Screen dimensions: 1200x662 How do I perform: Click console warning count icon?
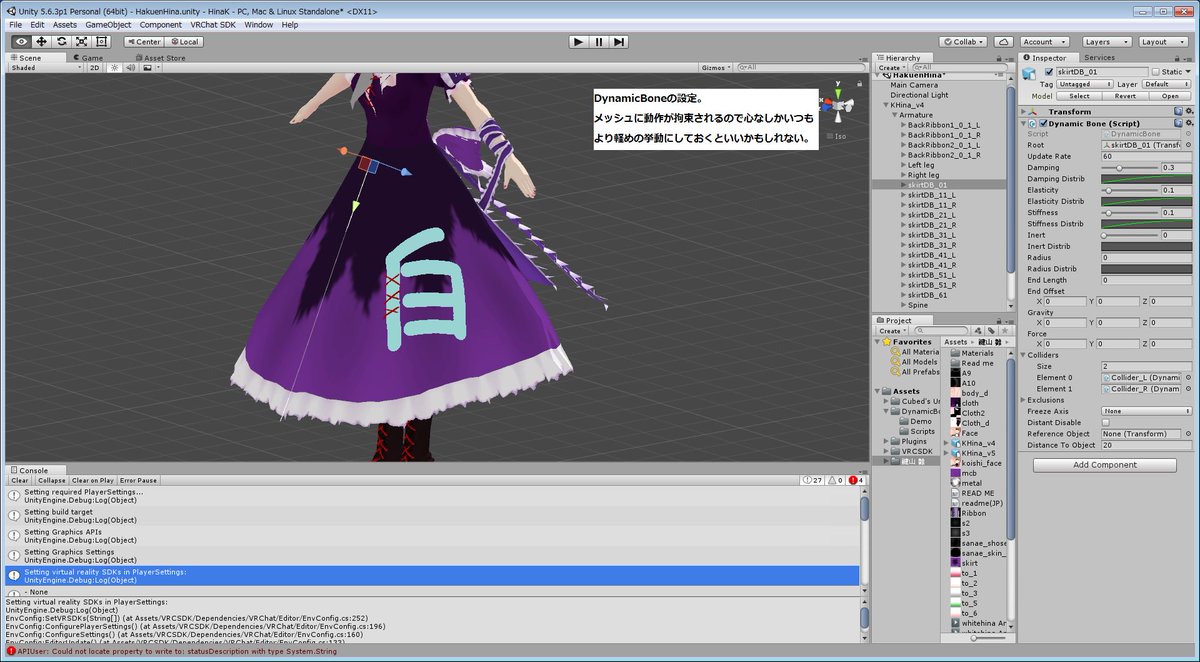pyautogui.click(x=835, y=480)
